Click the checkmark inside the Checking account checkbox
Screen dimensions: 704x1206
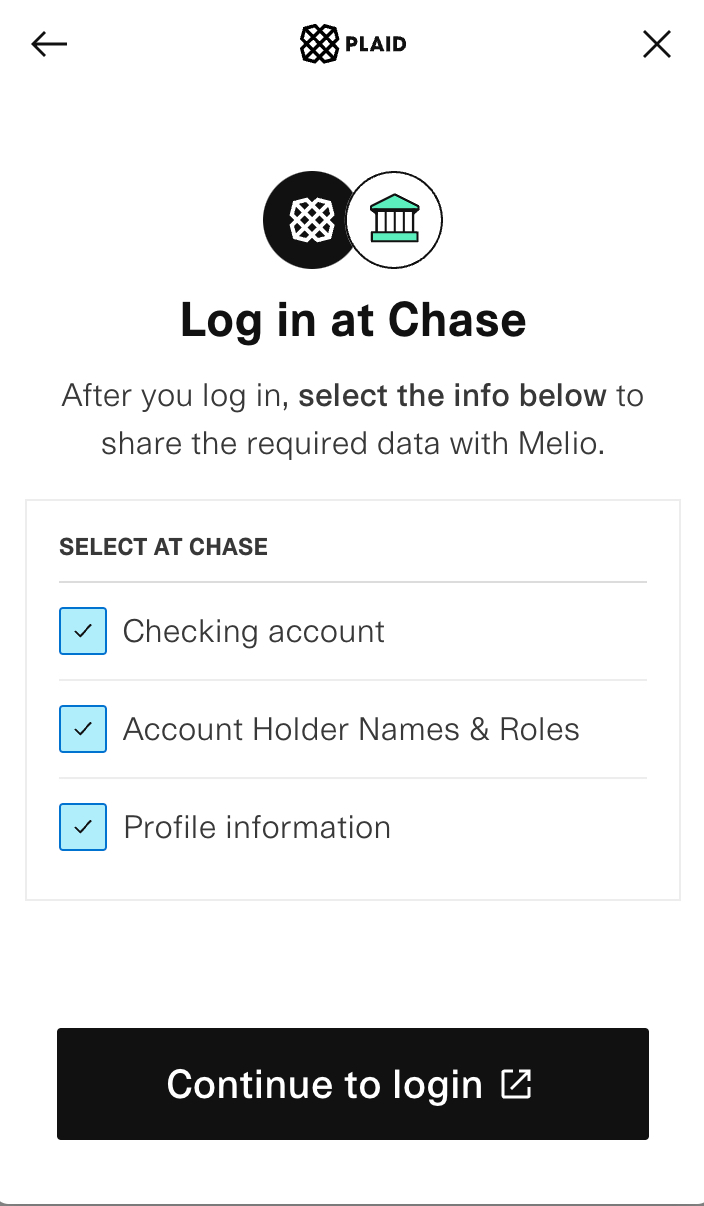point(83,631)
